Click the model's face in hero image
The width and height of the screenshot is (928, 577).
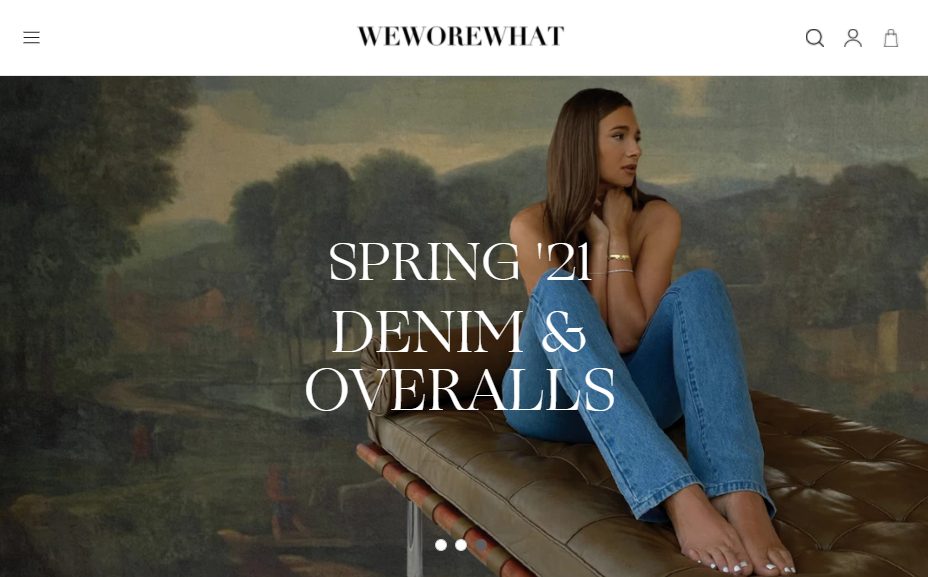click(618, 148)
